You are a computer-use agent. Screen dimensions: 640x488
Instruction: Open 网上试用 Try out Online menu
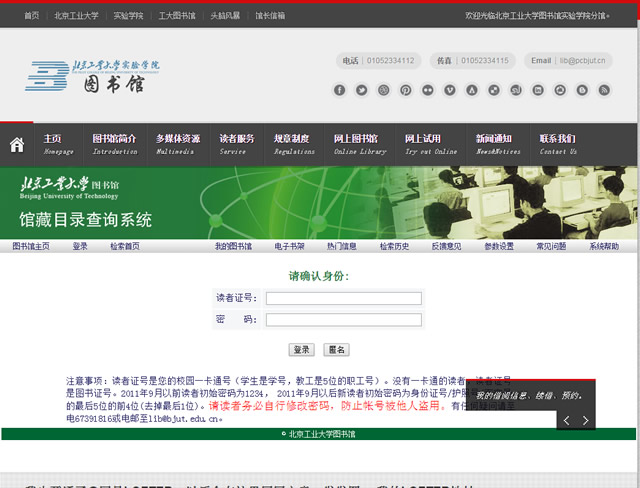(x=431, y=145)
